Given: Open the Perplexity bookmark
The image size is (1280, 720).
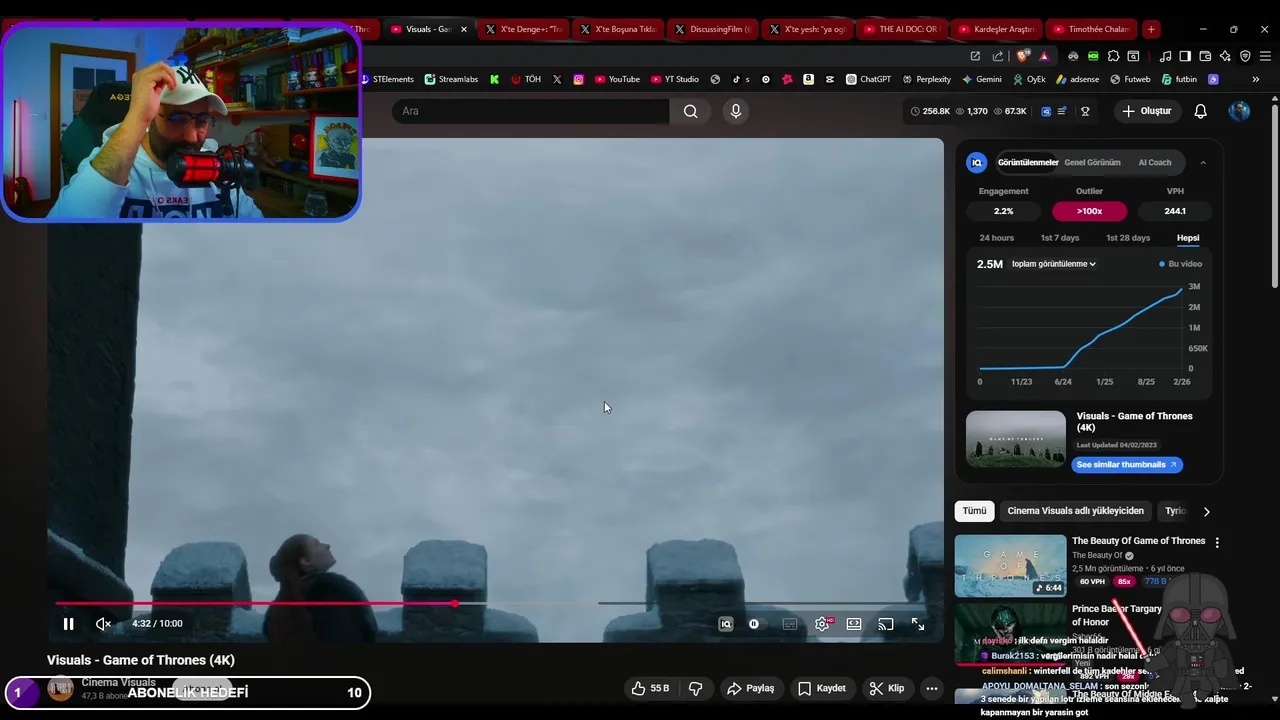Looking at the screenshot, I should (x=926, y=79).
